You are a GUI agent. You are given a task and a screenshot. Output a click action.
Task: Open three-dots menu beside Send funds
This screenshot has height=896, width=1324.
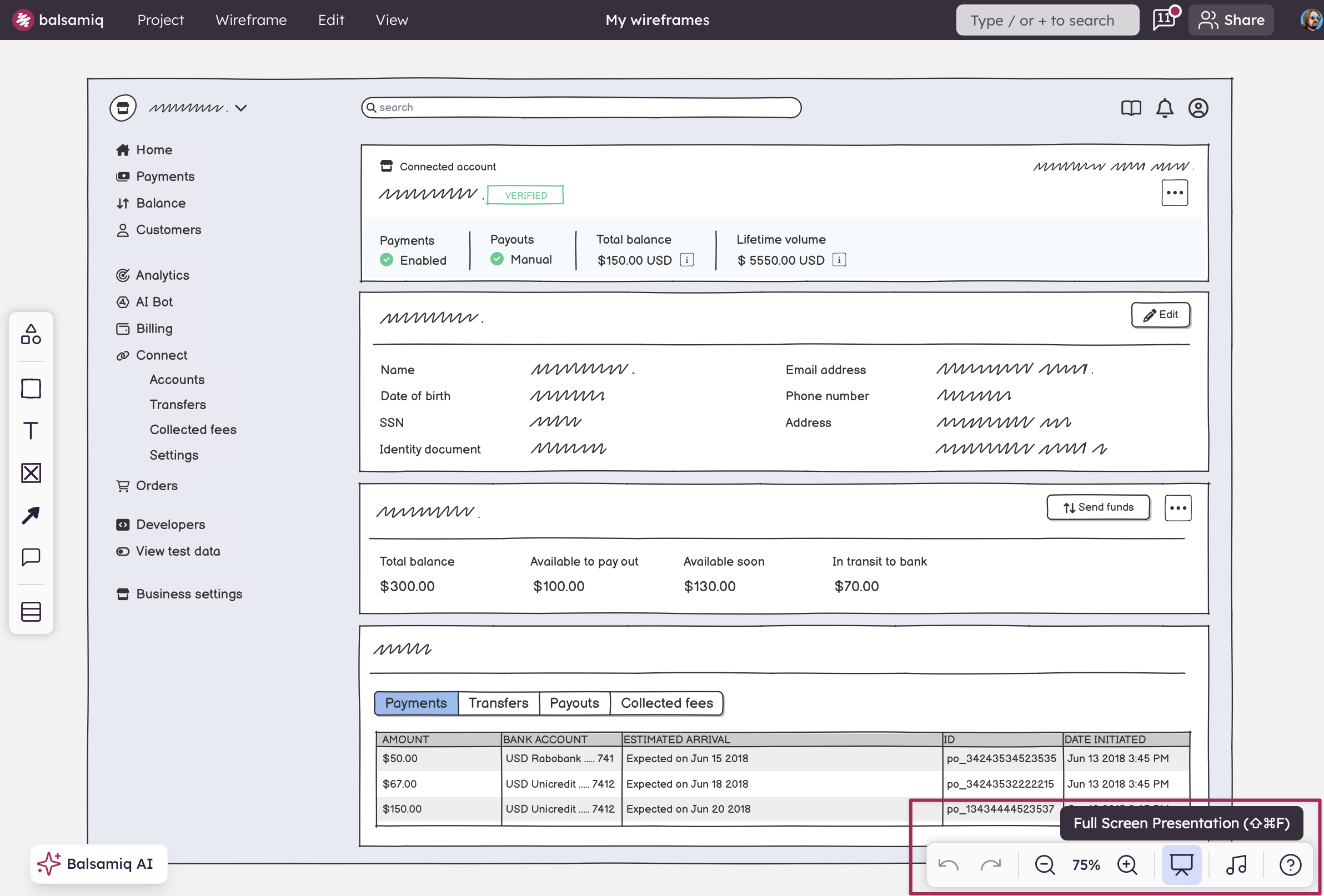[x=1178, y=508]
